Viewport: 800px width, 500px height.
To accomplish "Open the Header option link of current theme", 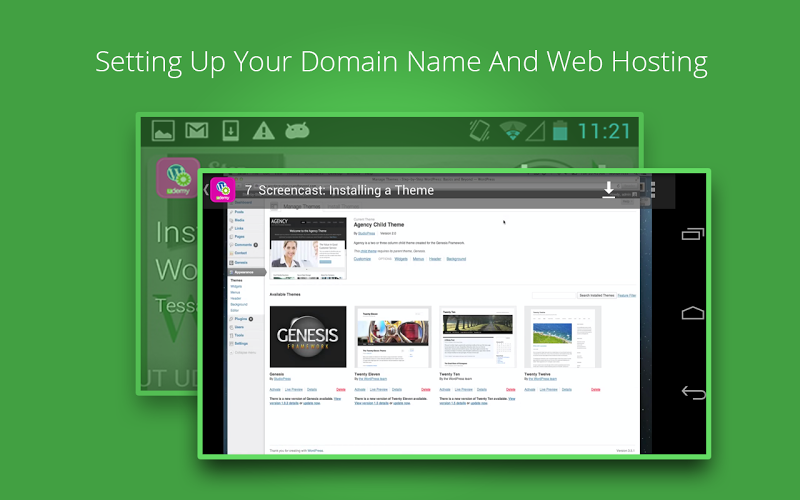I will pyautogui.click(x=435, y=259).
